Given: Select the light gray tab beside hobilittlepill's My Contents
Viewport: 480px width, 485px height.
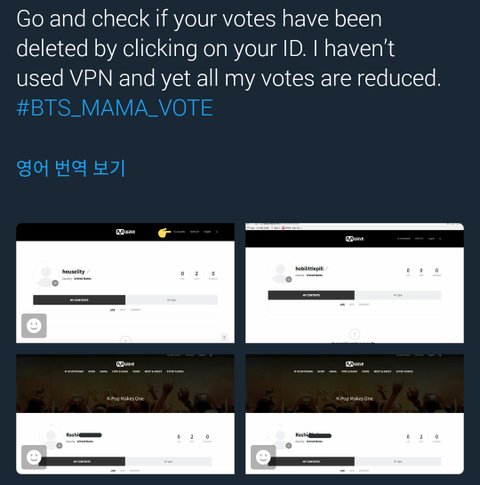Looking at the screenshot, I should (x=399, y=295).
